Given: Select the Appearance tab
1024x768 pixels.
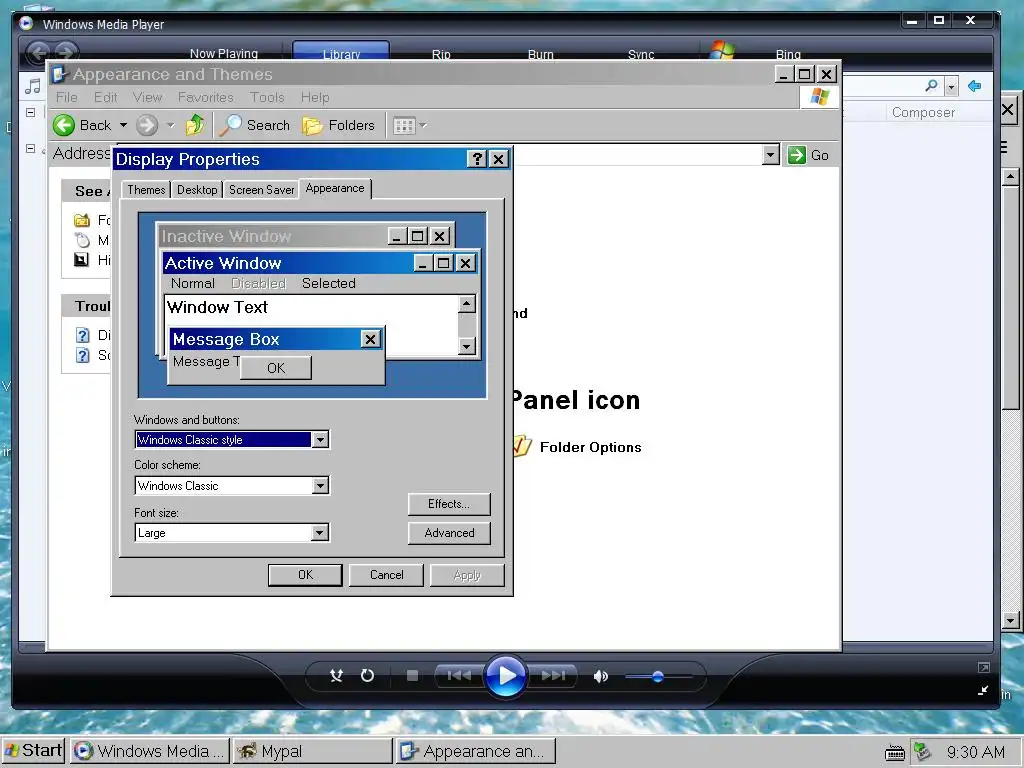Looking at the screenshot, I should tap(335, 188).
